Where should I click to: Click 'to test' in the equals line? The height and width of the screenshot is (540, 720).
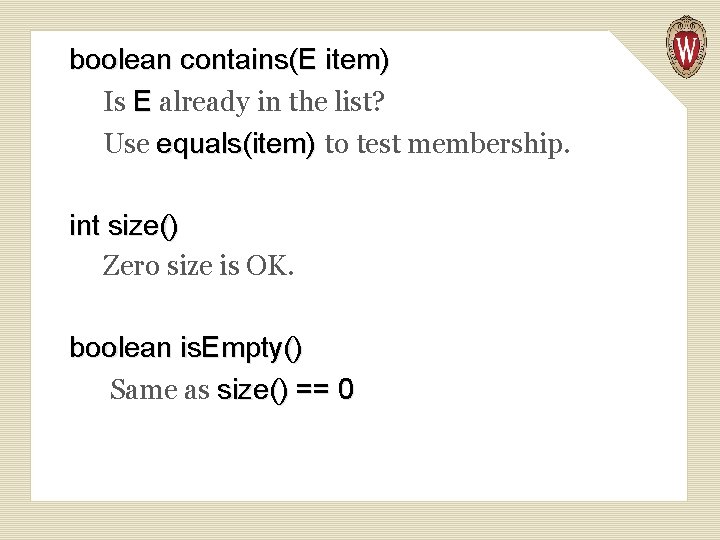pyautogui.click(x=362, y=145)
